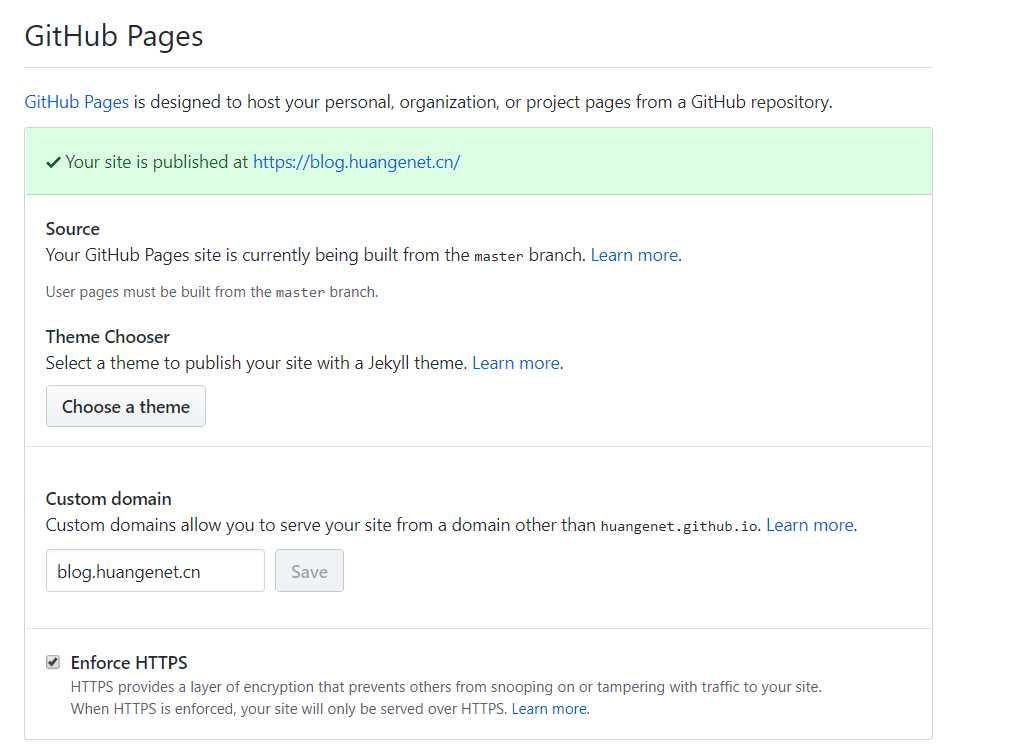Click the green published checkmark icon
The width and height of the screenshot is (1014, 744).
54,162
